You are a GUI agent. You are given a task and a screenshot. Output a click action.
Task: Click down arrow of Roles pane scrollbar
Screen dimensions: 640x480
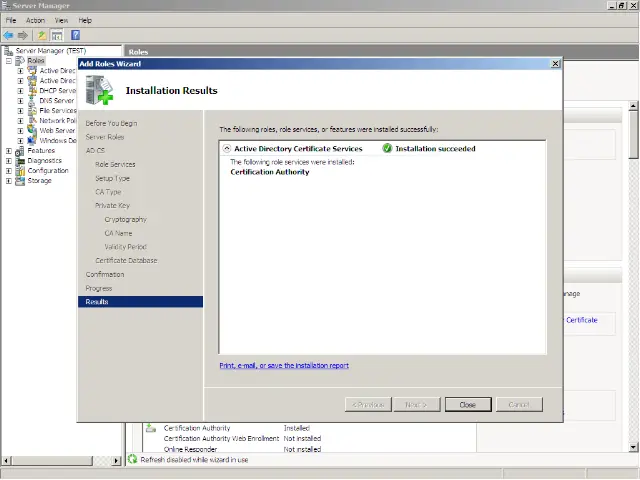633,447
